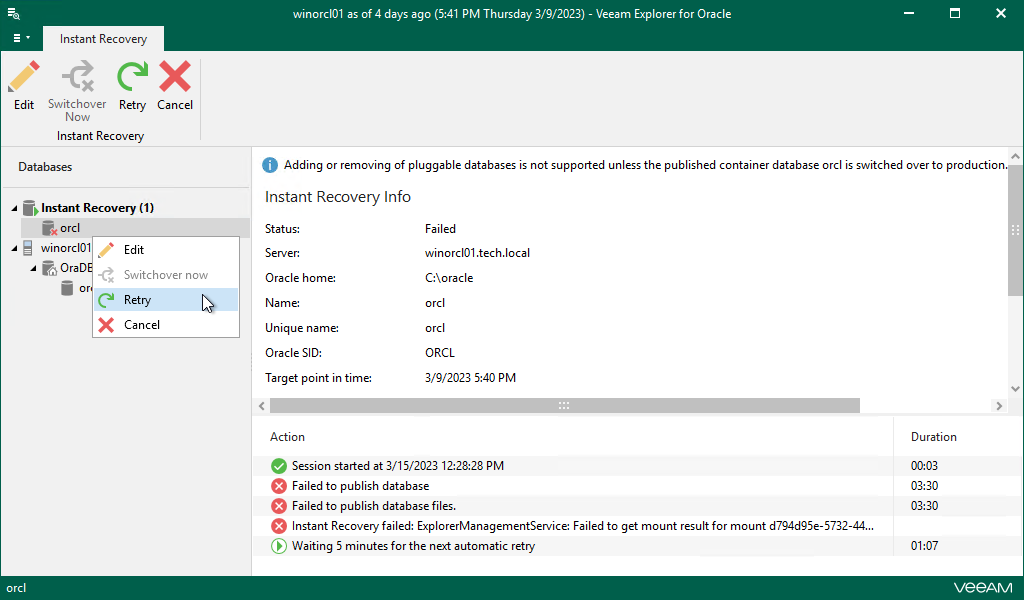
Task: Select the orcl database under Instant Recovery
Action: click(69, 228)
